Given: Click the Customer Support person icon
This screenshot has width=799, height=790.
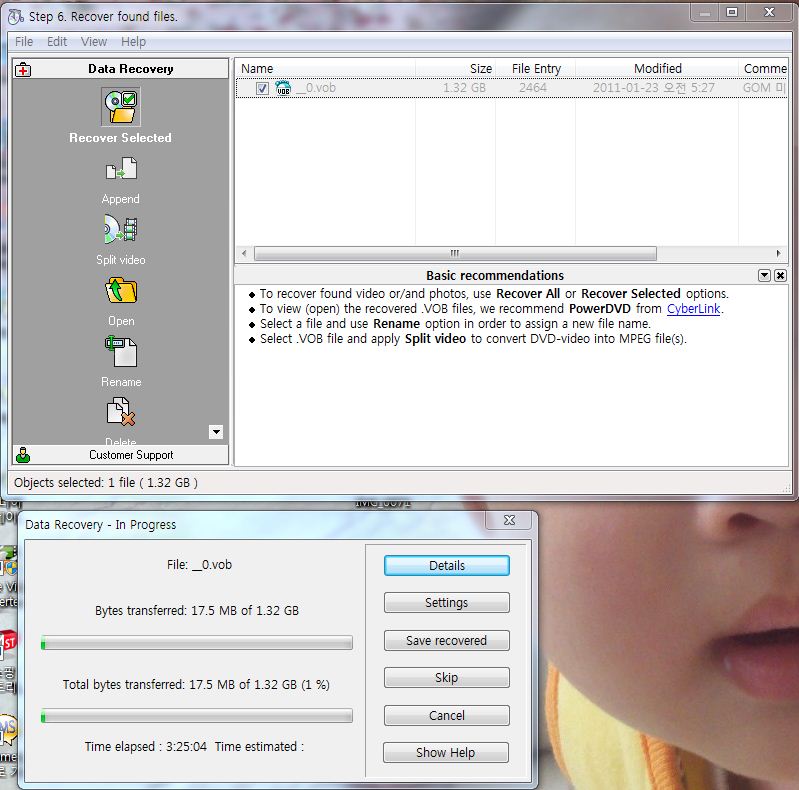Looking at the screenshot, I should [23, 455].
